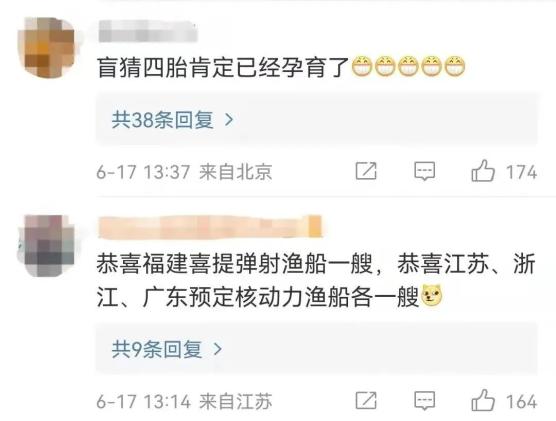Viewport: 556px width, 421px height.
Task: Open the first commenter's pixelated orange avatar
Action: [46, 47]
